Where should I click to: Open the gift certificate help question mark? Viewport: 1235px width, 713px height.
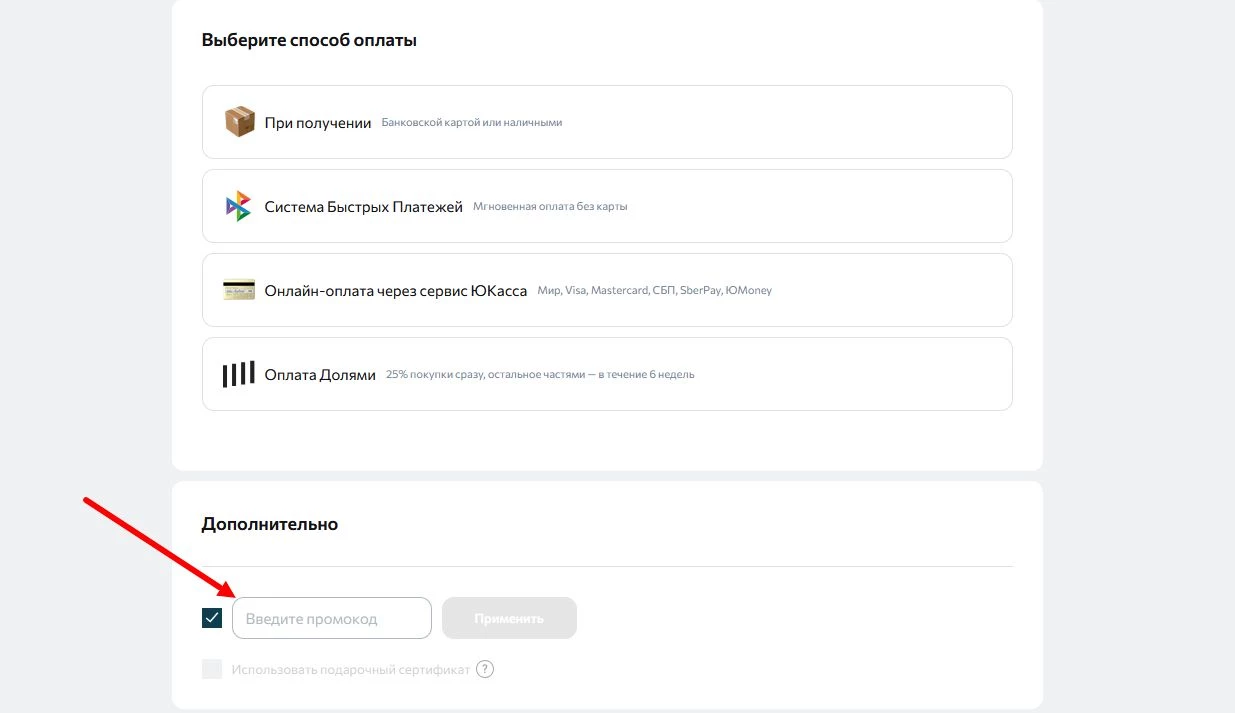tap(485, 669)
